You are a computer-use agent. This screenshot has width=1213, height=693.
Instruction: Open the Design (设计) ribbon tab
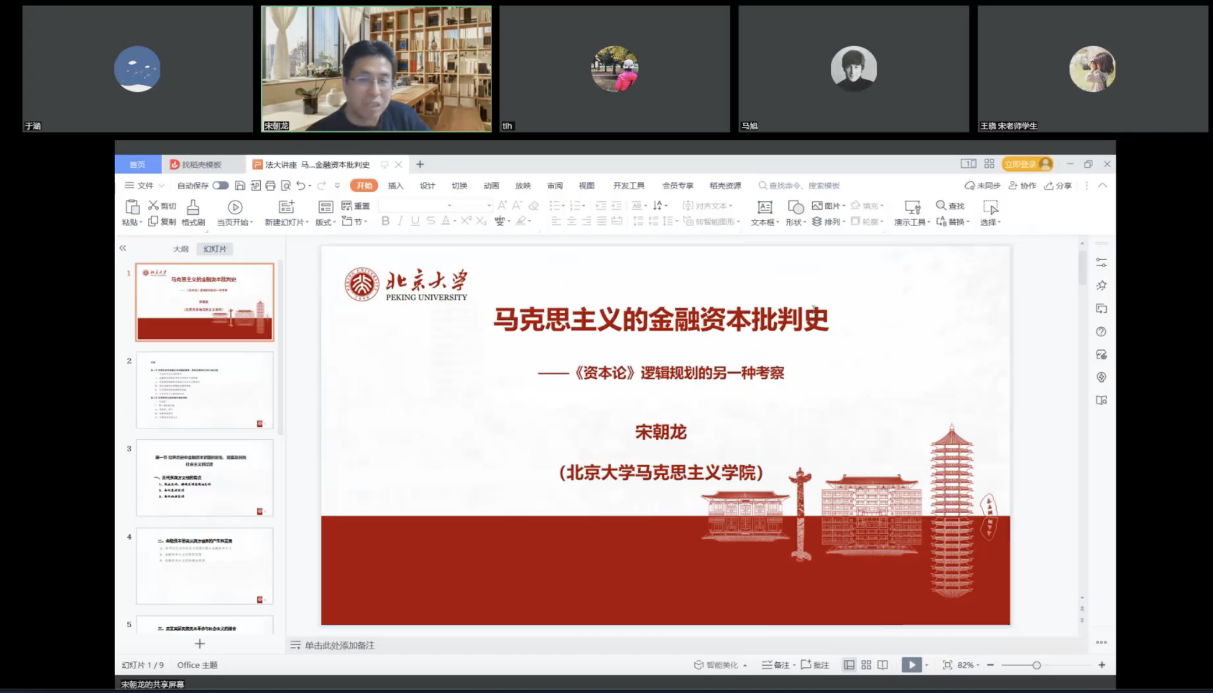[427, 186]
